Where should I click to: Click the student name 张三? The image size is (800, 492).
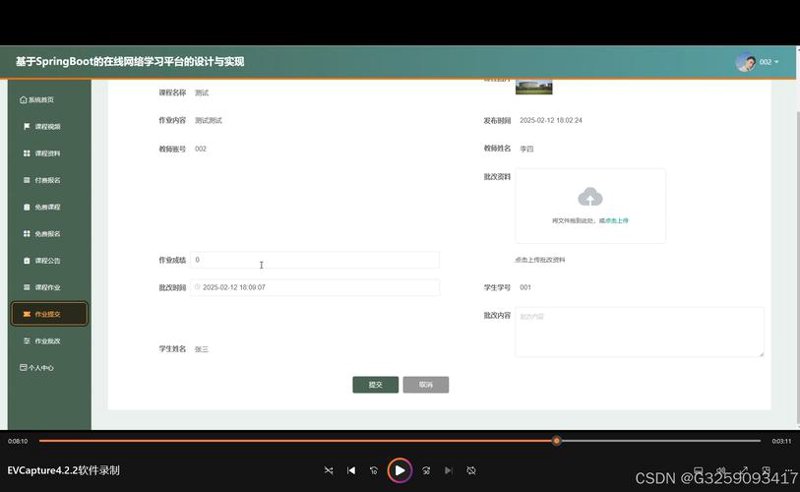(202, 349)
